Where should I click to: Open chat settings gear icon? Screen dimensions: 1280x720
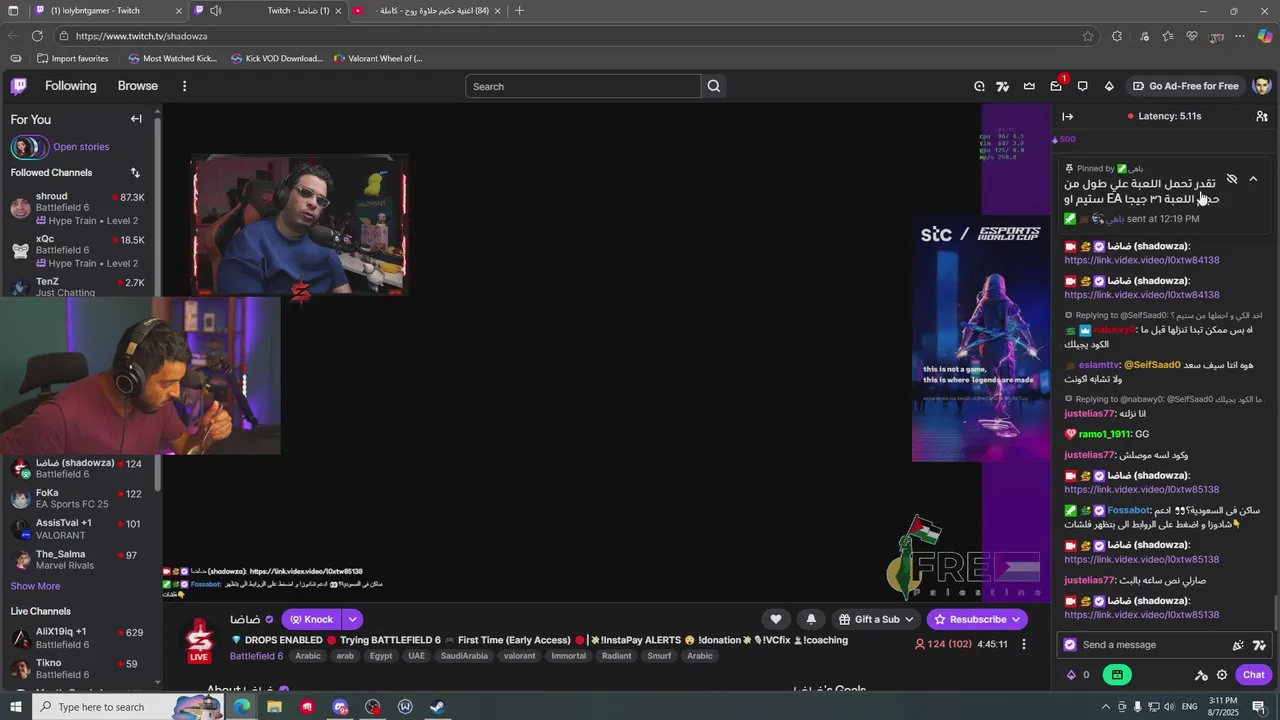(1222, 675)
